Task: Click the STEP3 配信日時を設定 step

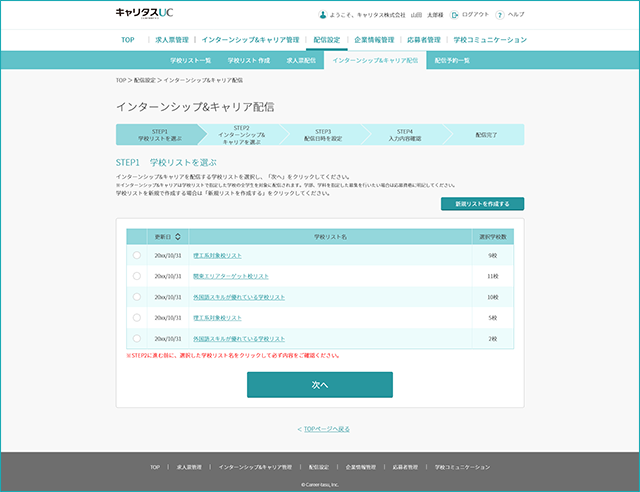Action: (323, 135)
